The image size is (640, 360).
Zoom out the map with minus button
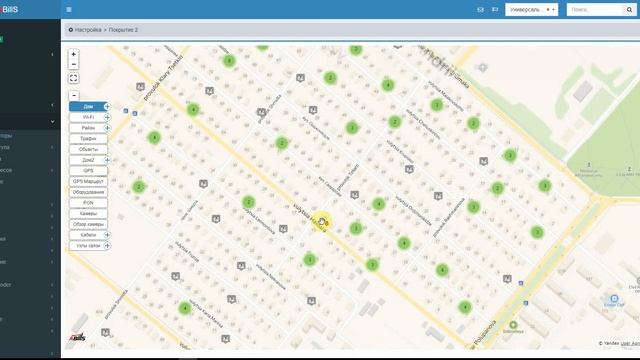73,64
